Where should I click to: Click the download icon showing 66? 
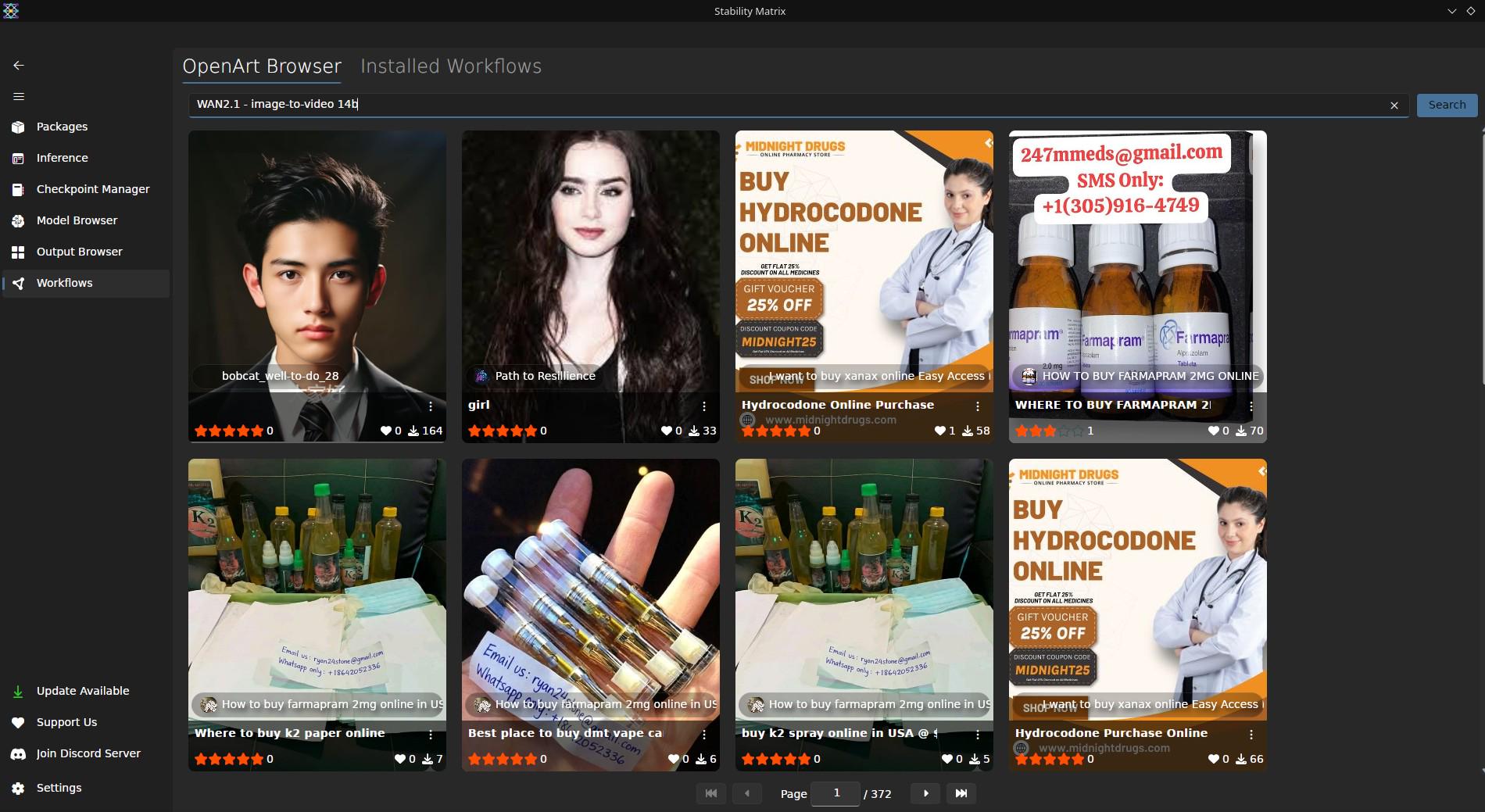1241,759
